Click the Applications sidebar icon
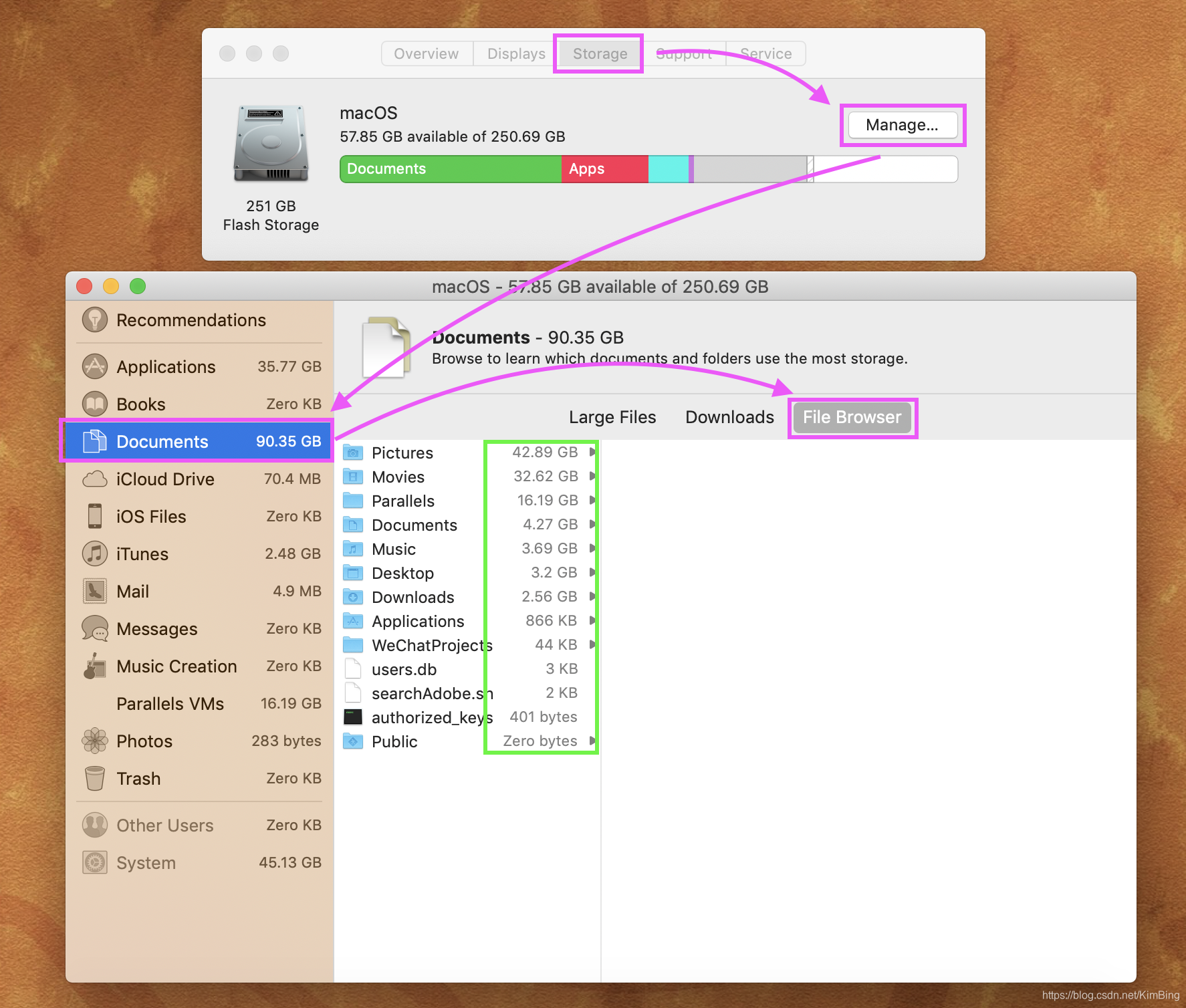1186x1008 pixels. (x=95, y=366)
